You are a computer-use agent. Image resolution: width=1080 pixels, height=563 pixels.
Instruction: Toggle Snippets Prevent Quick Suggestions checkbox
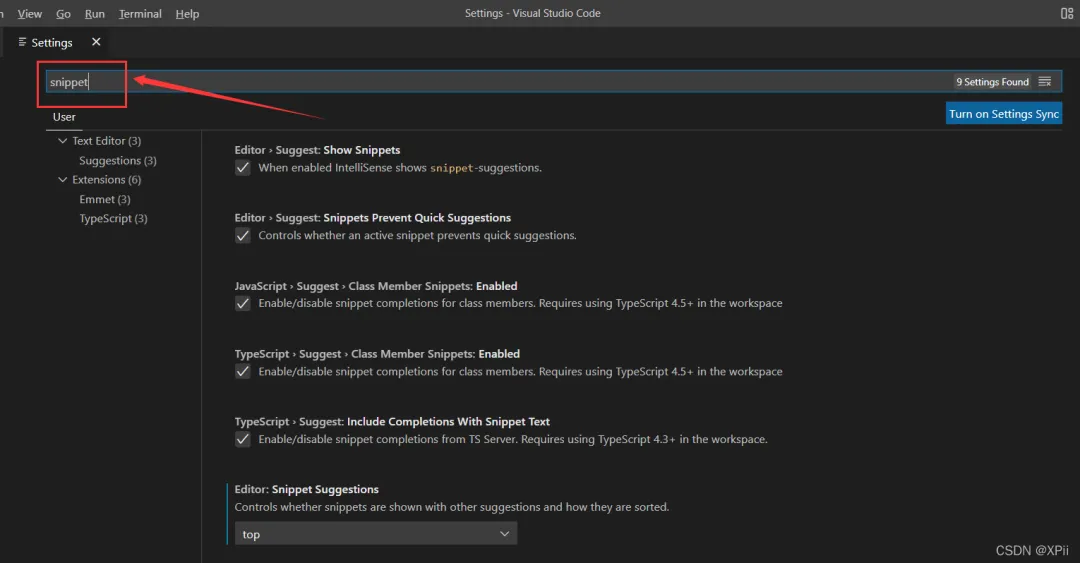[242, 236]
